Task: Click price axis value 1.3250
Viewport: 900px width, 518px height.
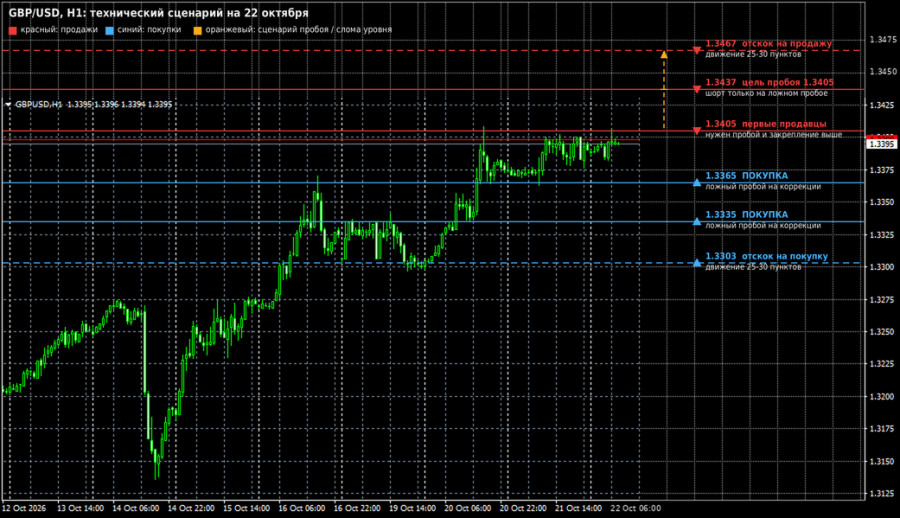Action: click(x=882, y=332)
